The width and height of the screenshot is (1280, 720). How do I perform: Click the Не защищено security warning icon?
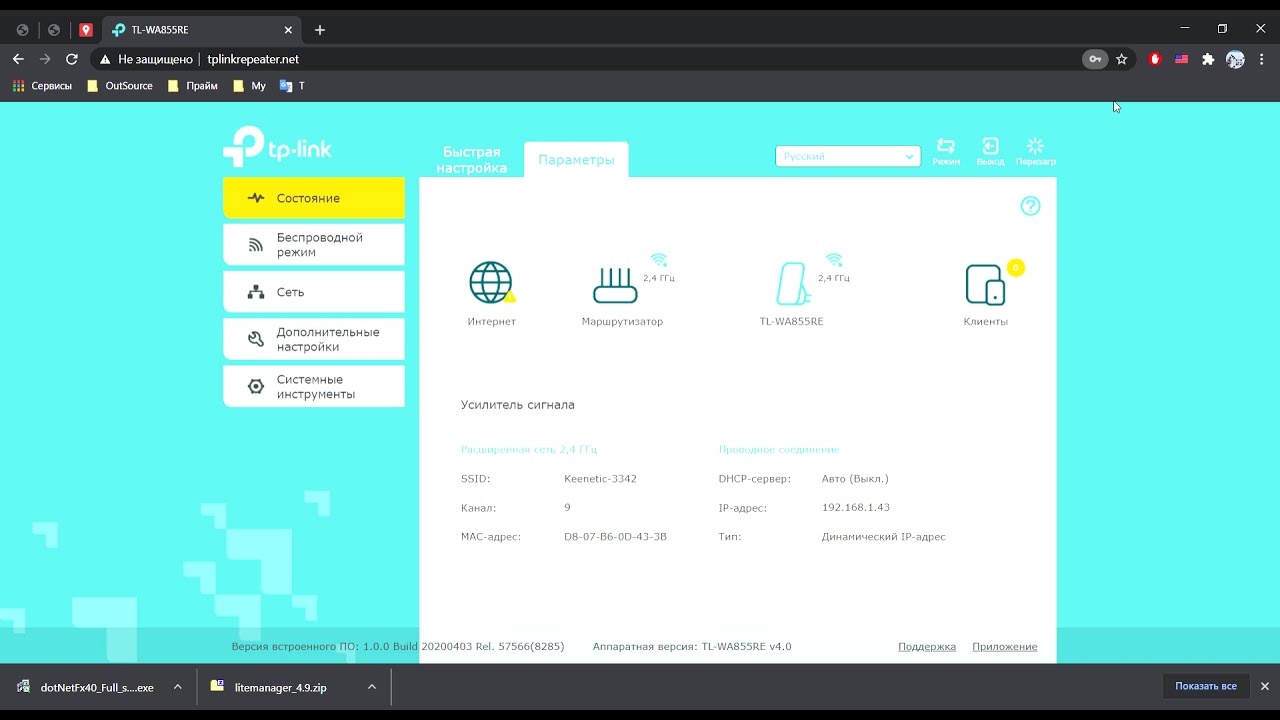click(105, 59)
